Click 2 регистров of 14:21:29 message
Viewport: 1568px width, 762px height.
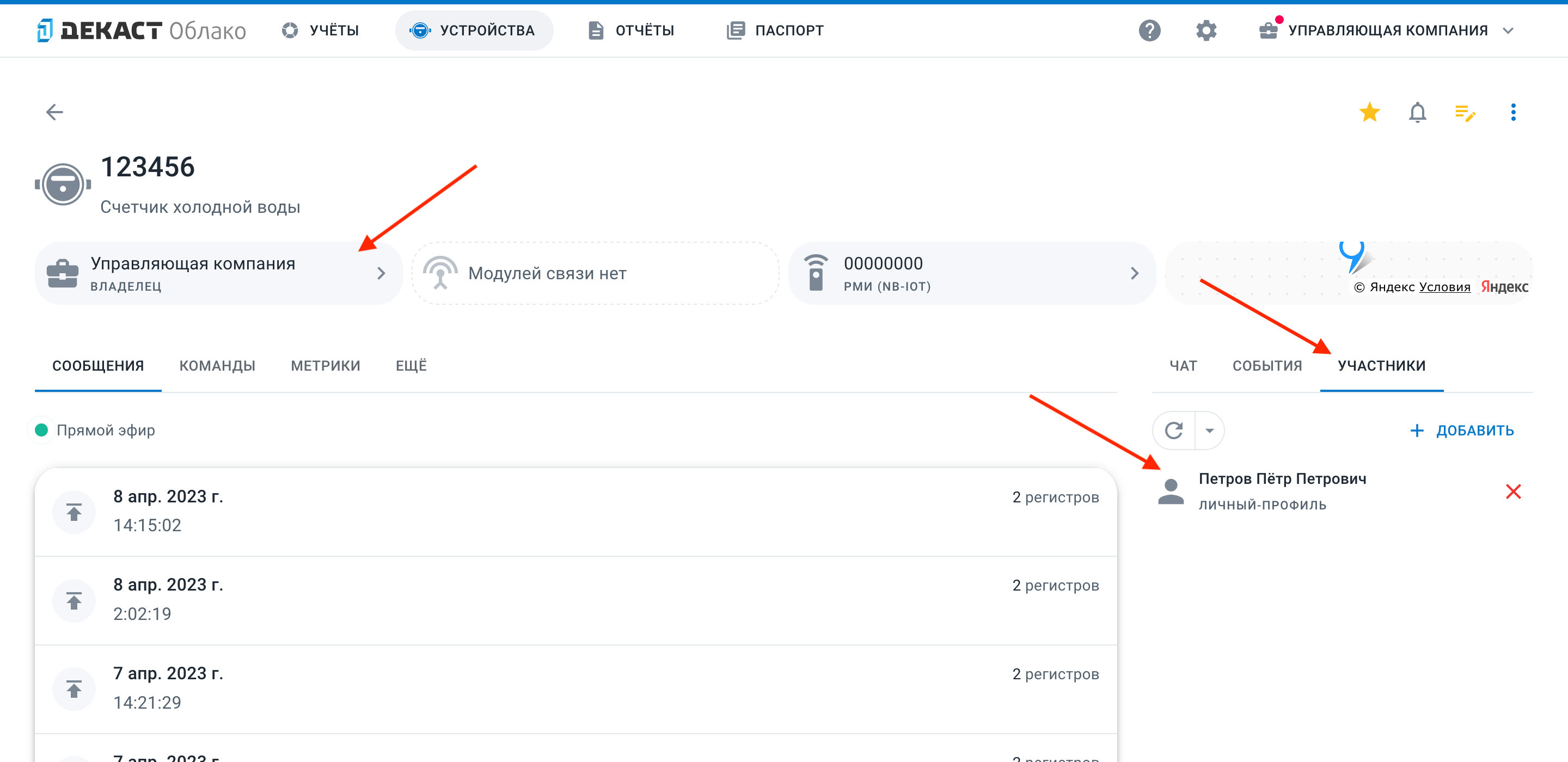coord(1056,674)
